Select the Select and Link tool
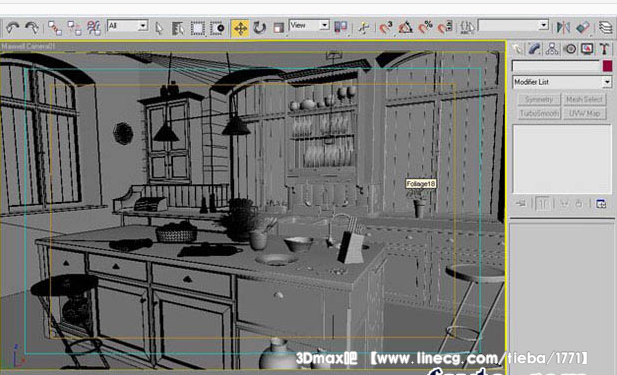 (55, 28)
